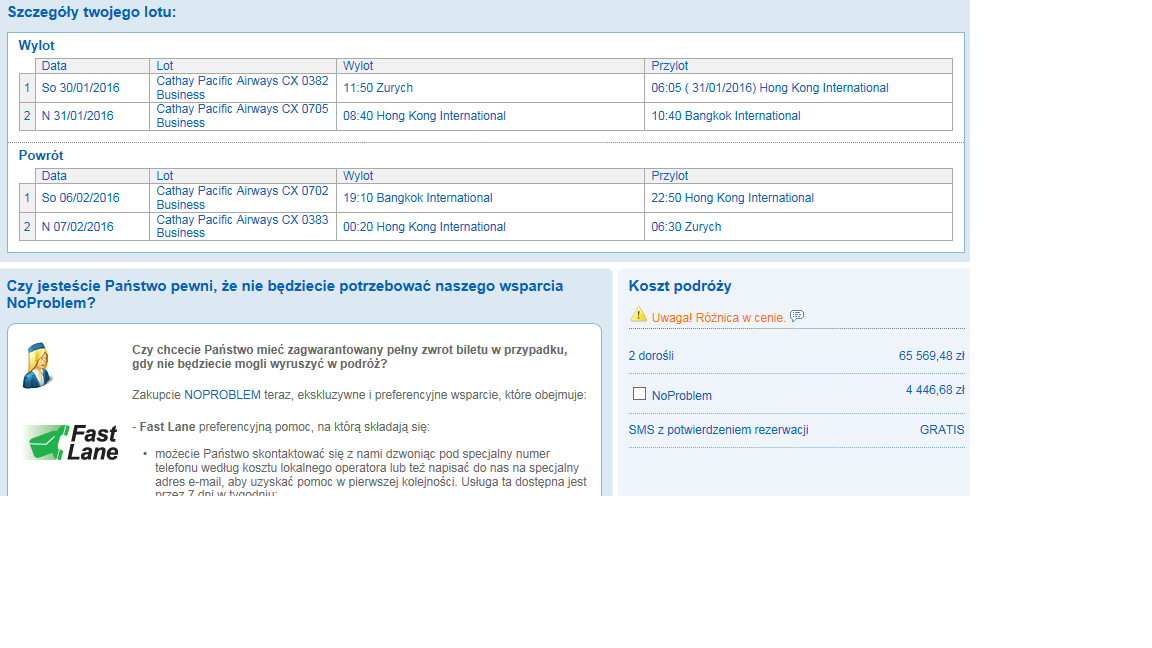Click the 'Uwaga! Różnica w cenie.' warning text
Screen dimensions: 1152x648
tap(719, 317)
